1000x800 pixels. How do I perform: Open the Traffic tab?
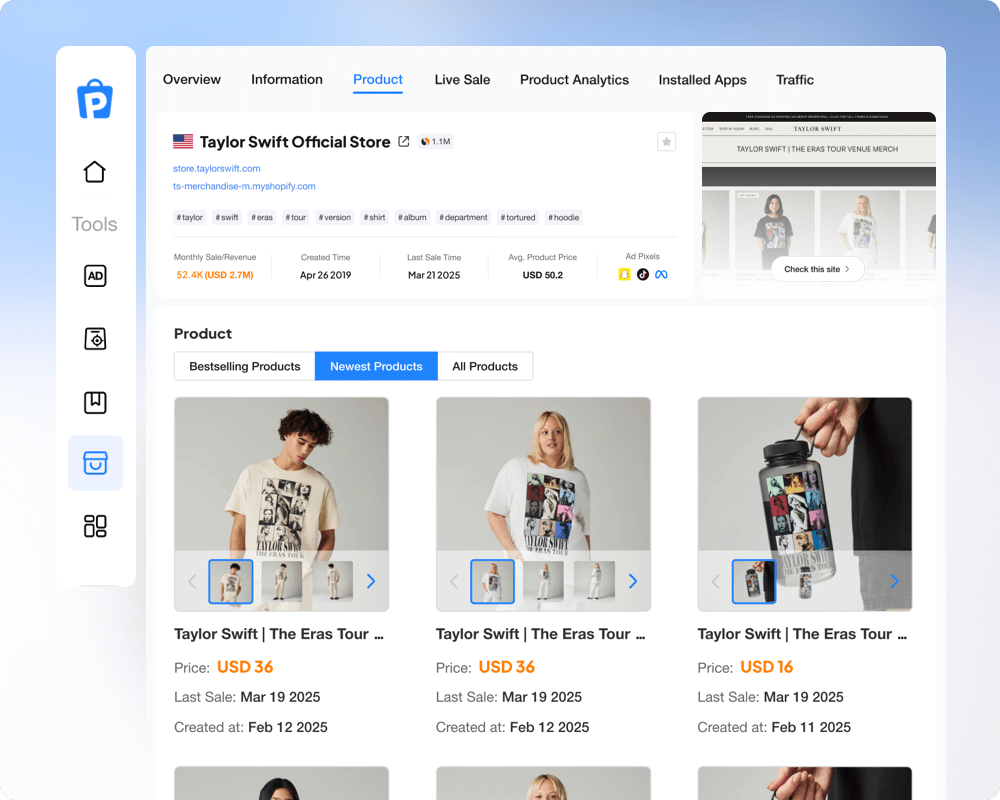tap(795, 80)
